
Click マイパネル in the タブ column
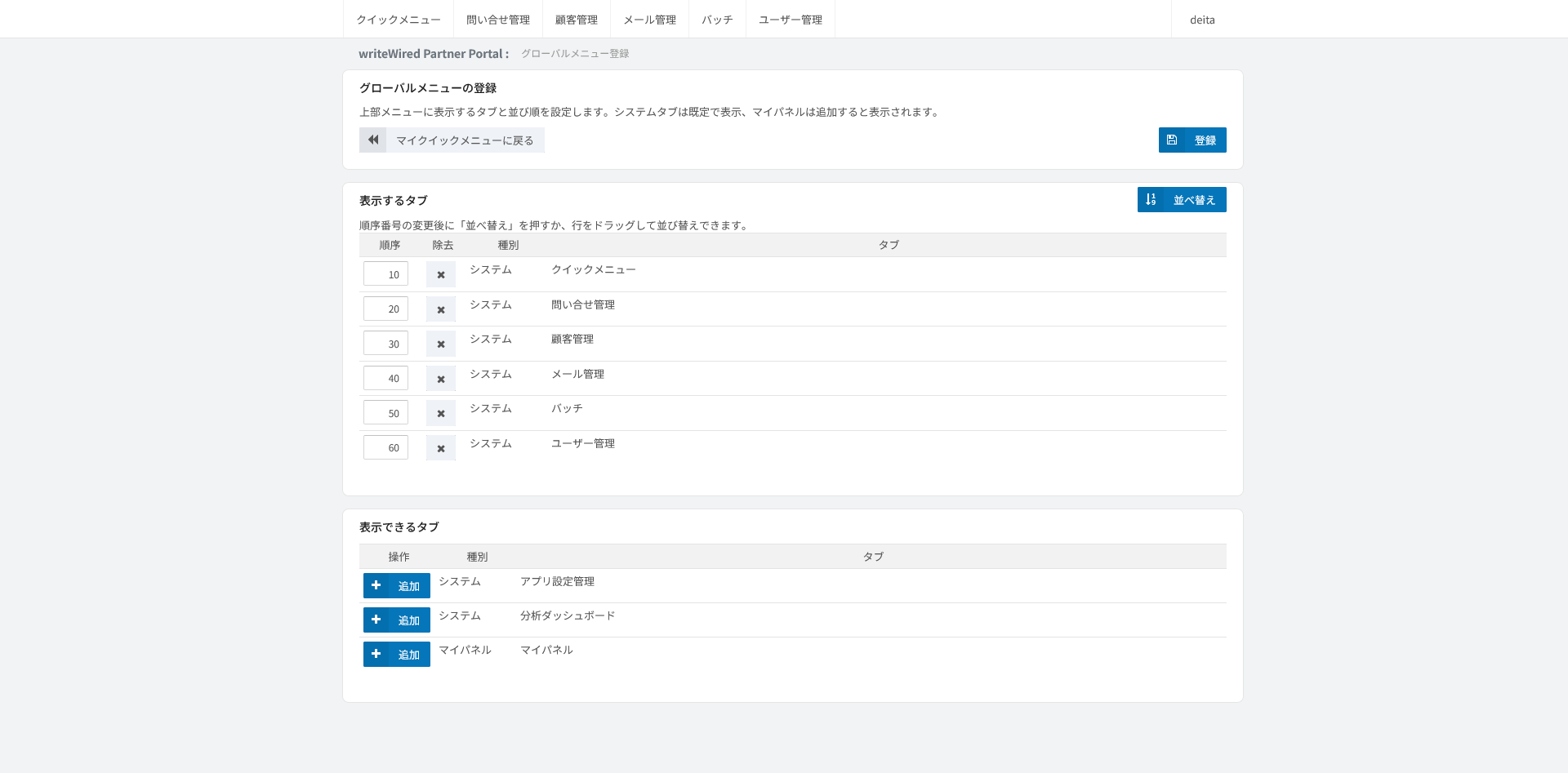(x=546, y=650)
